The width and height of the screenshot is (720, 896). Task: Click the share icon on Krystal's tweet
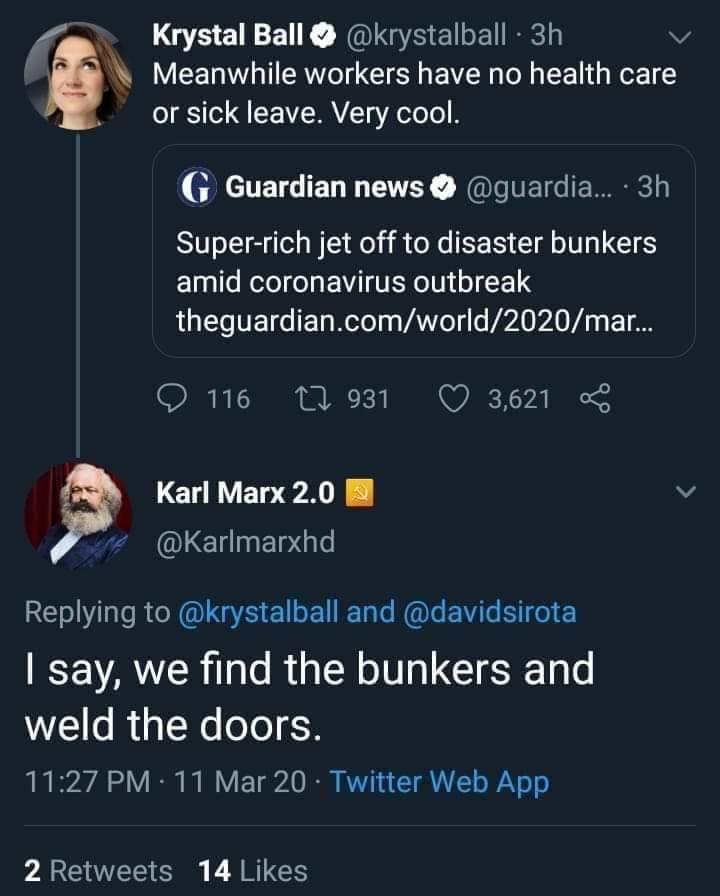pos(594,399)
